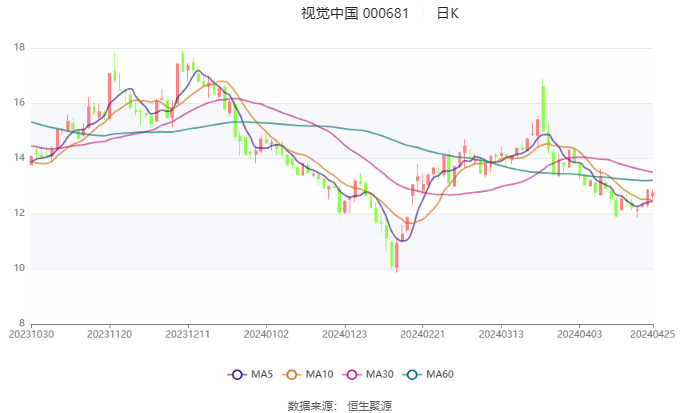This screenshot has width=680, height=413.
Task: Click the x-axis date label 20231211
Action: (x=188, y=334)
